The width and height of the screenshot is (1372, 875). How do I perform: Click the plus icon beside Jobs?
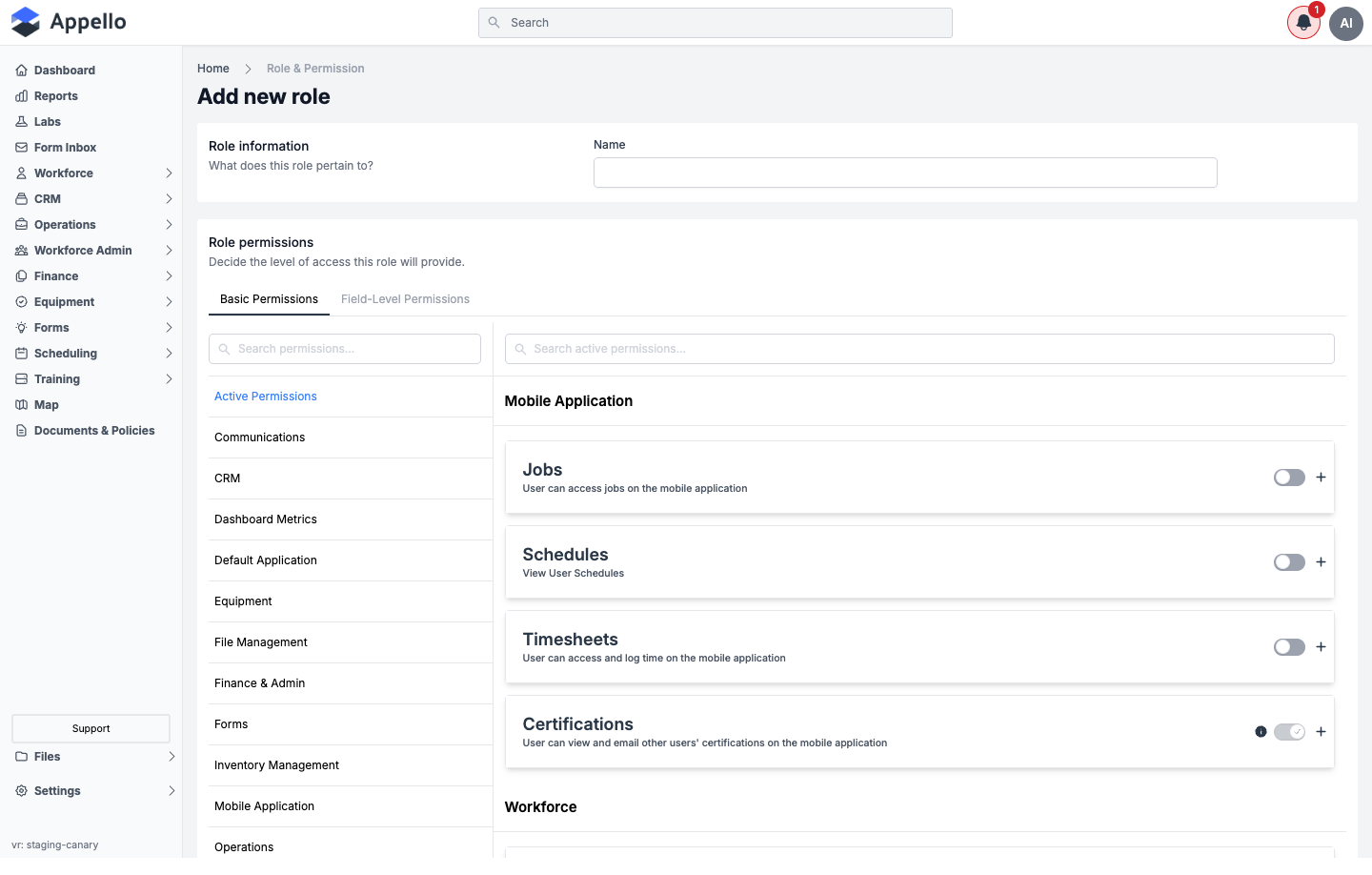pyautogui.click(x=1321, y=478)
